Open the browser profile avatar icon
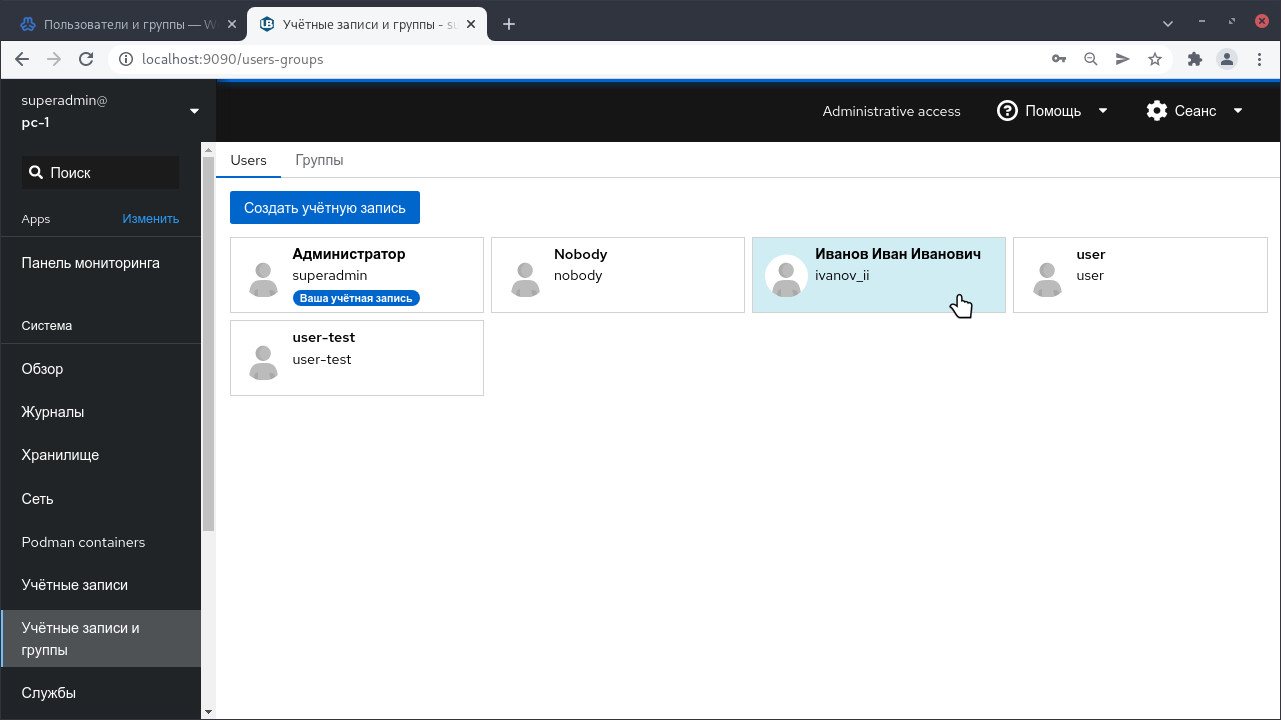This screenshot has height=720, width=1281. tap(1227, 59)
